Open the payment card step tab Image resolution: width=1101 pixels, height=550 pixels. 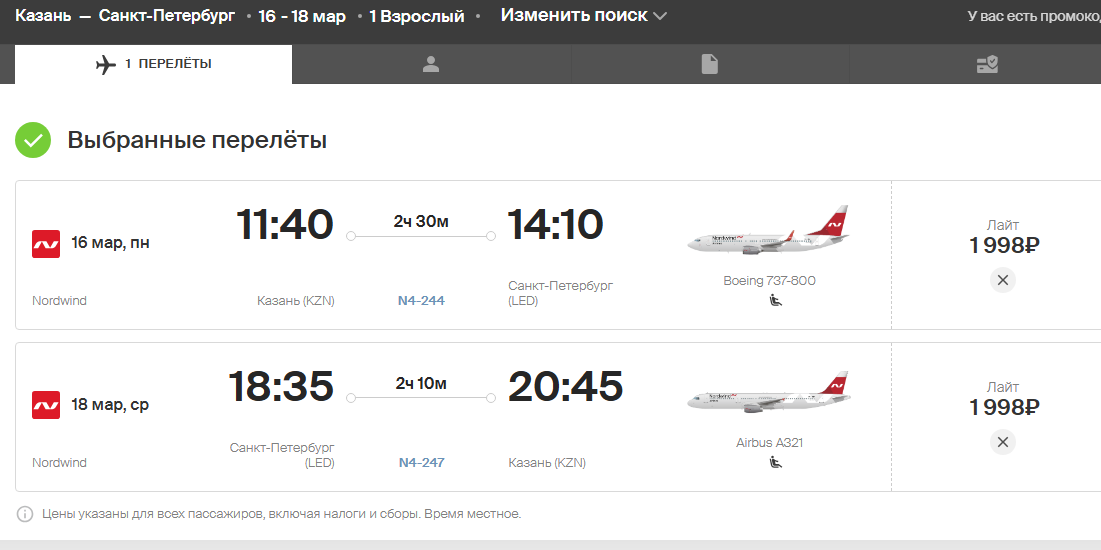pyautogui.click(x=987, y=64)
